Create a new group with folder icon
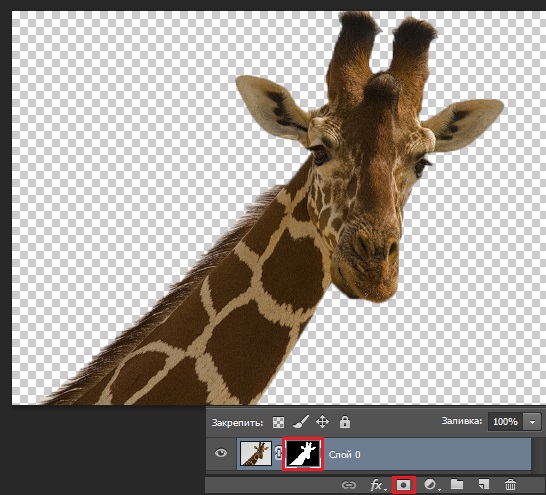 457,484
